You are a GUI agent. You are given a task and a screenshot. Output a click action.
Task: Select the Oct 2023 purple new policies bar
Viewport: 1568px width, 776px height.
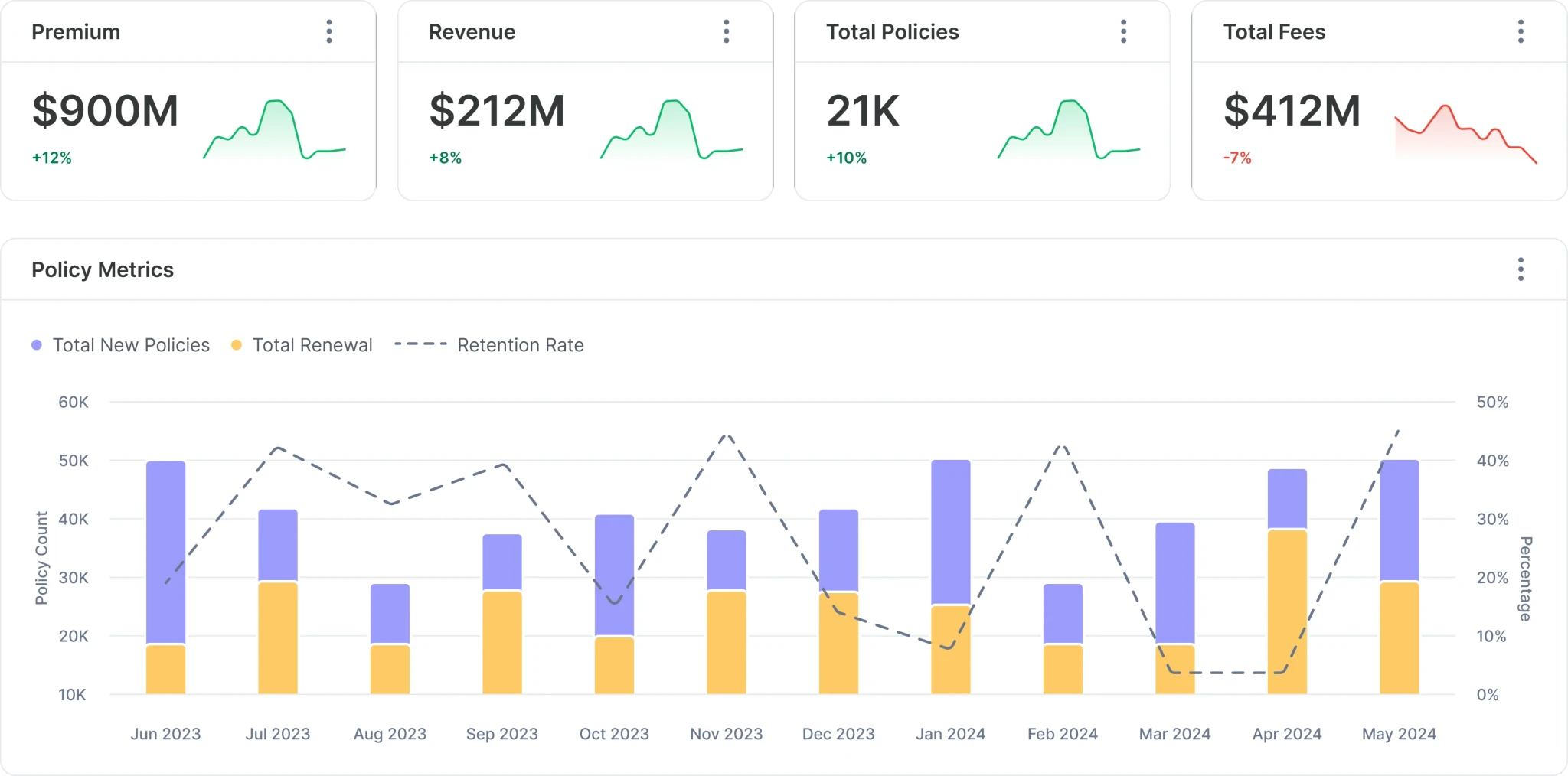point(614,575)
